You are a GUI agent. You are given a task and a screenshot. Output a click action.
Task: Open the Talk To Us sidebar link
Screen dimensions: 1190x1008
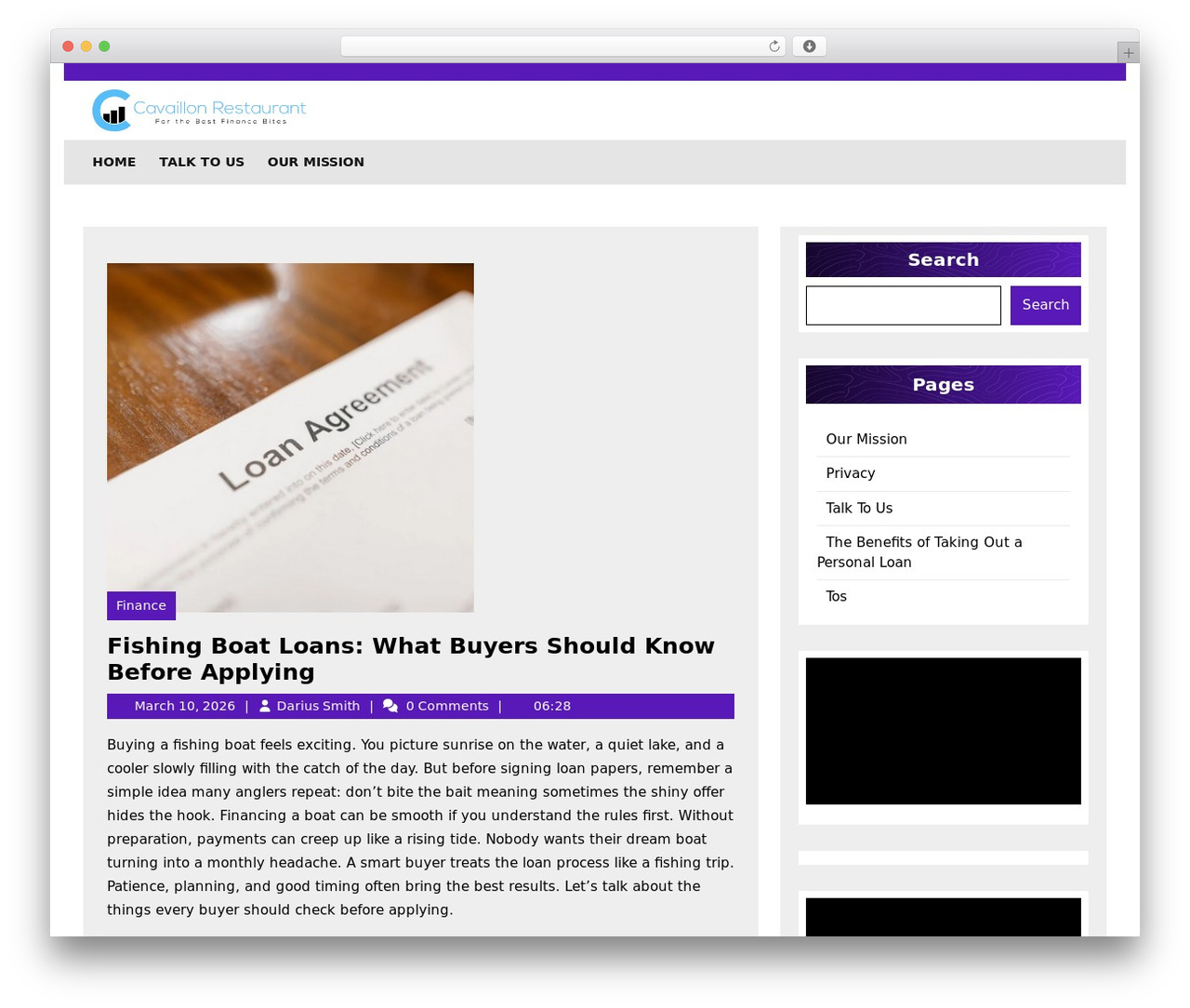click(859, 508)
